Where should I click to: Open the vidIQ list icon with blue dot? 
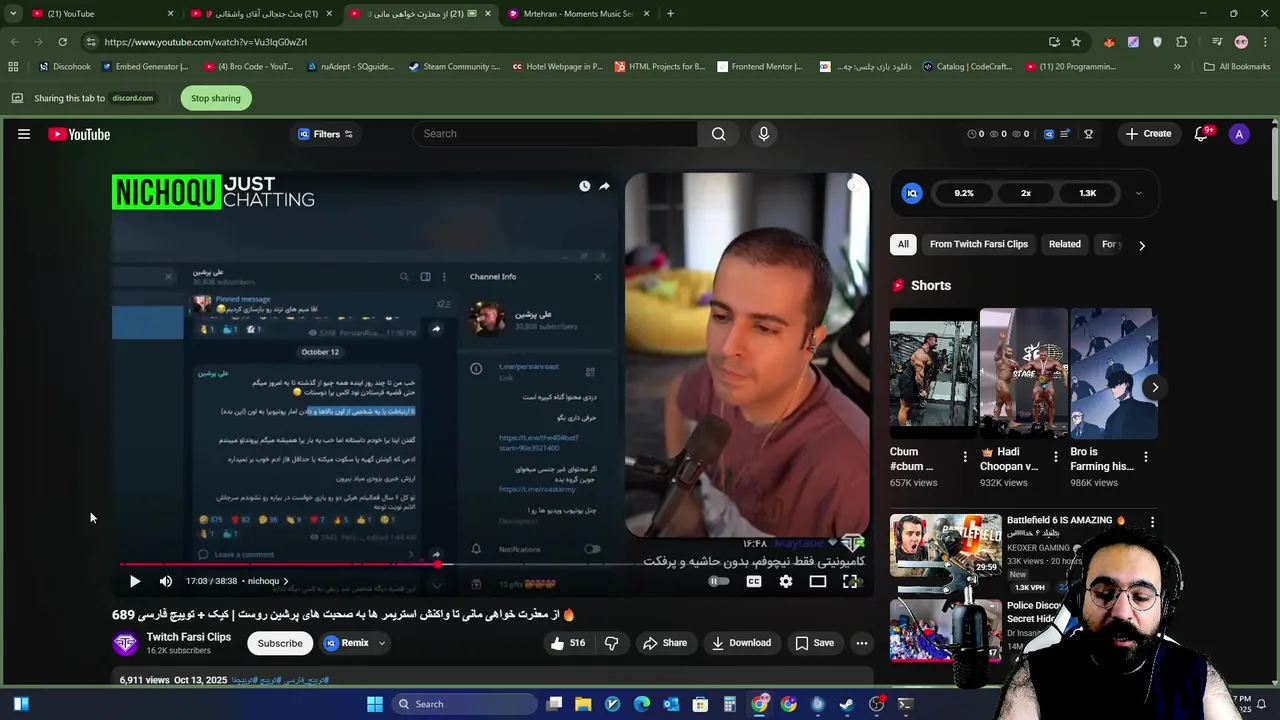1065,134
